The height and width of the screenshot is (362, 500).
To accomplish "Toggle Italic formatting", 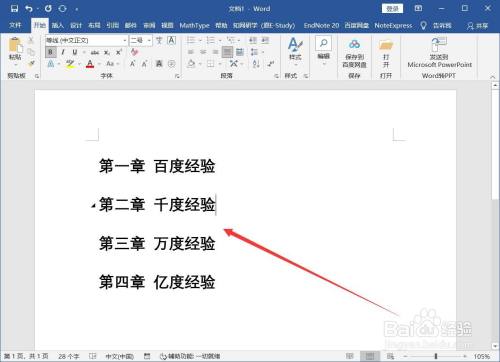I will (x=63, y=52).
